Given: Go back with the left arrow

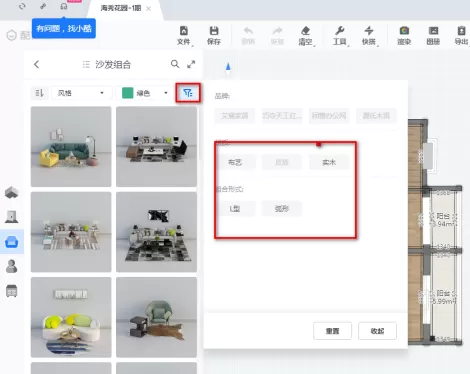Looking at the screenshot, I should pyautogui.click(x=37, y=64).
